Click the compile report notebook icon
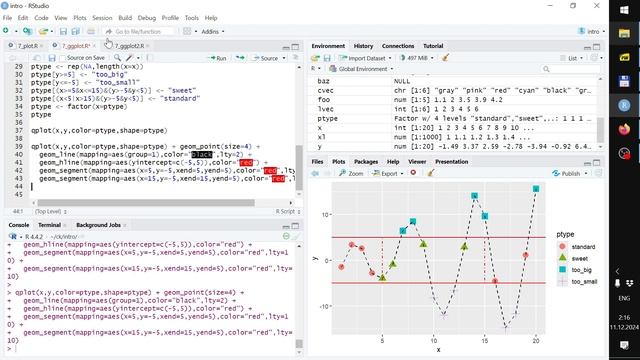Screen dimensions: 640x360 click(x=149, y=58)
